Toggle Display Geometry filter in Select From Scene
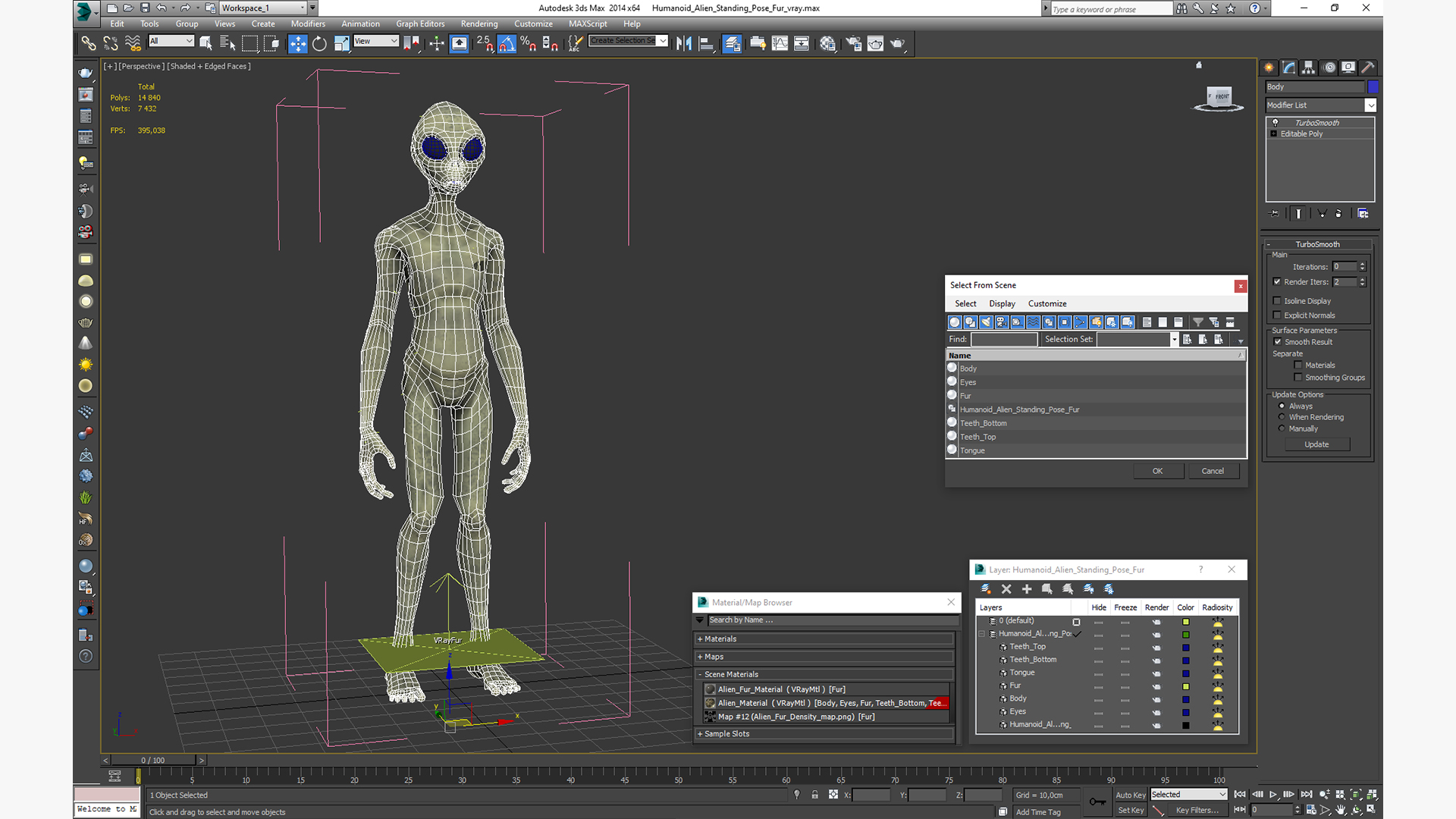The image size is (1456, 819). 955,322
